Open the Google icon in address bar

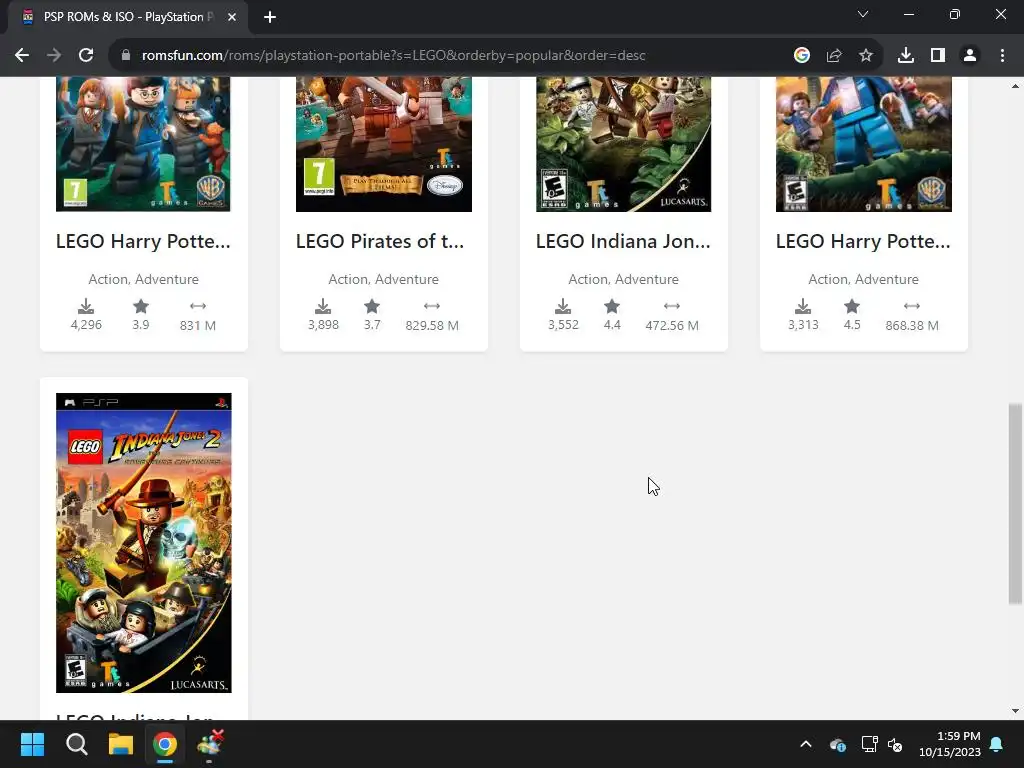801,56
